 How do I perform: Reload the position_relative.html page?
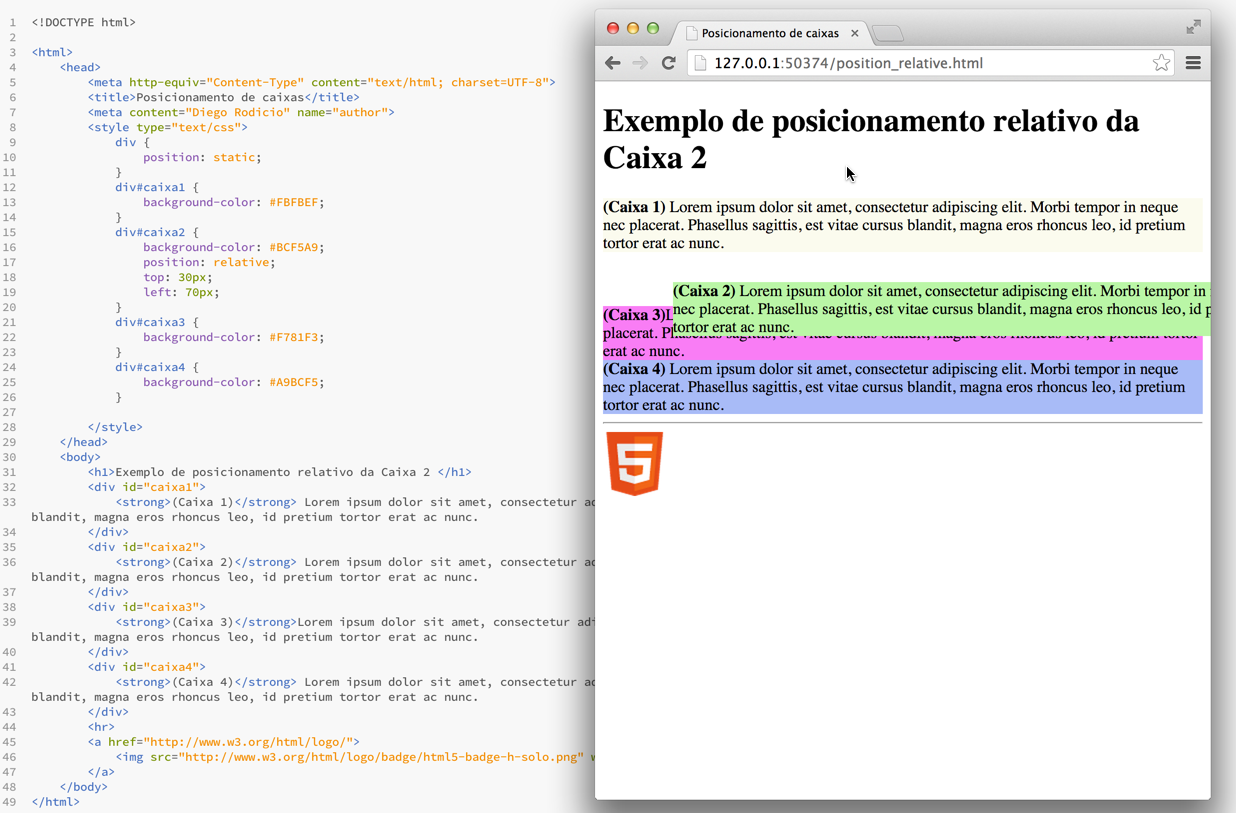coord(669,63)
